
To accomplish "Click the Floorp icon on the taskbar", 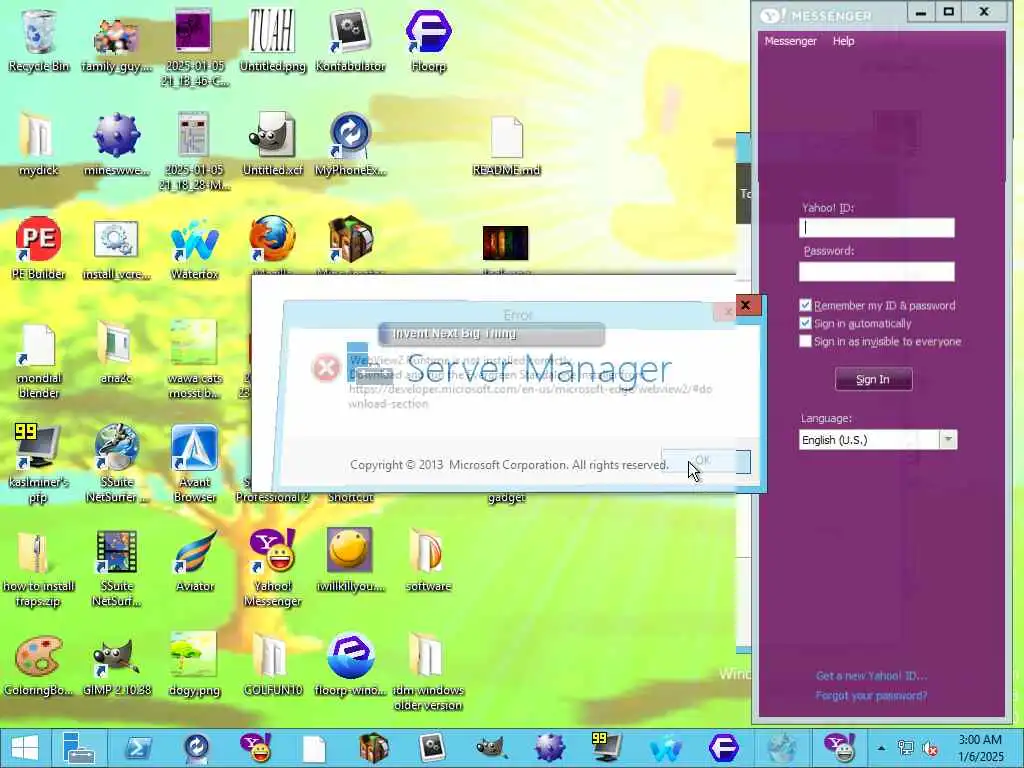I will coord(723,748).
